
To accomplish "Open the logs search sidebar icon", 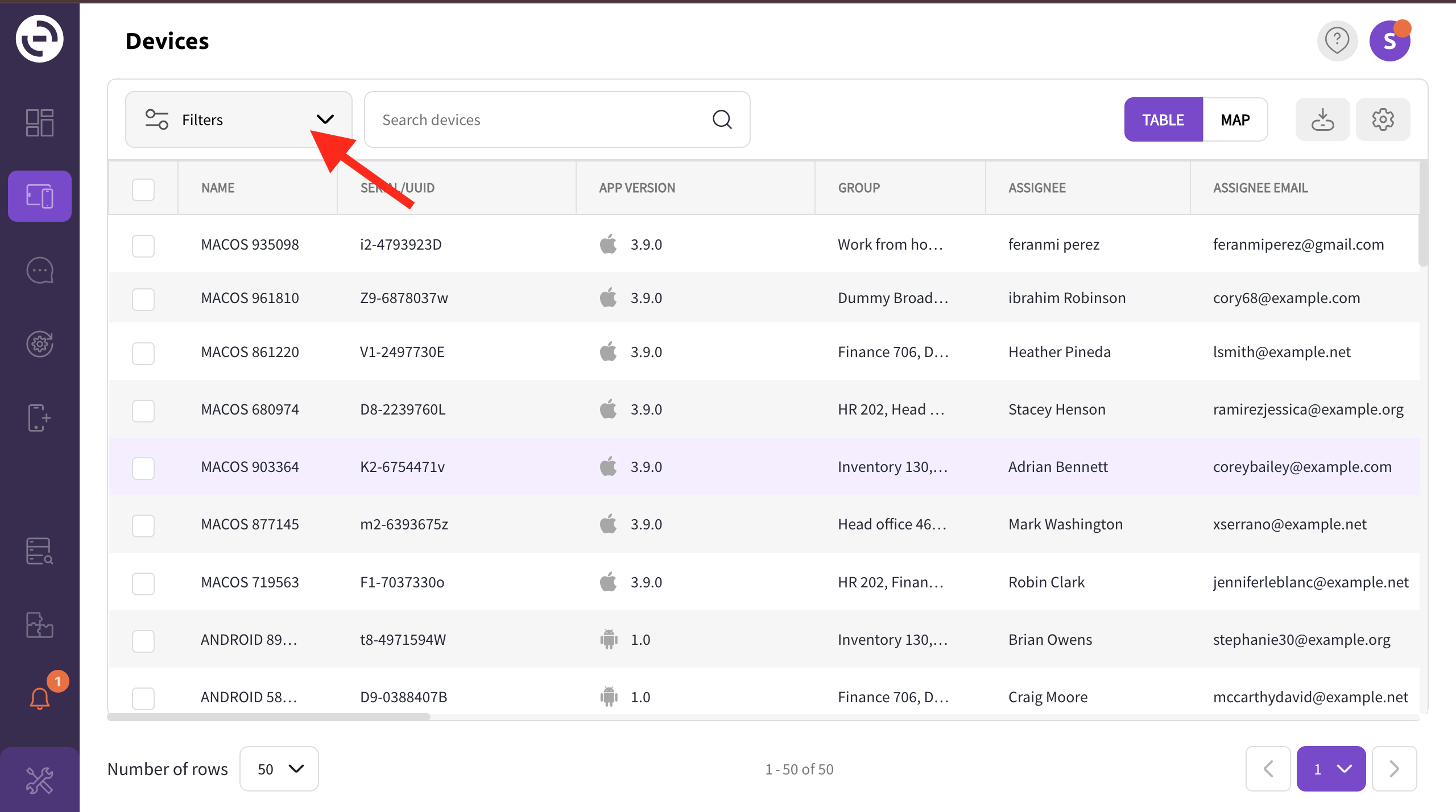I will point(40,551).
